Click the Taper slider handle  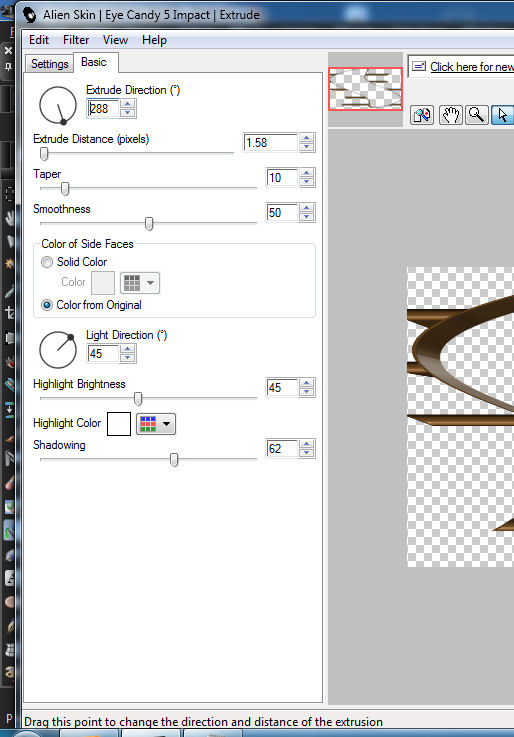point(65,188)
